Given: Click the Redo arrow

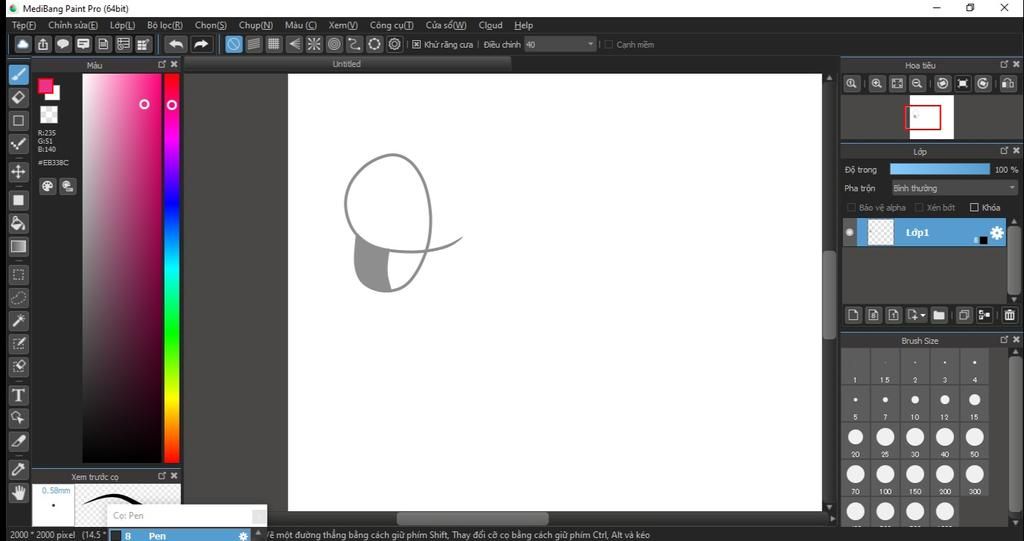Looking at the screenshot, I should [x=201, y=44].
